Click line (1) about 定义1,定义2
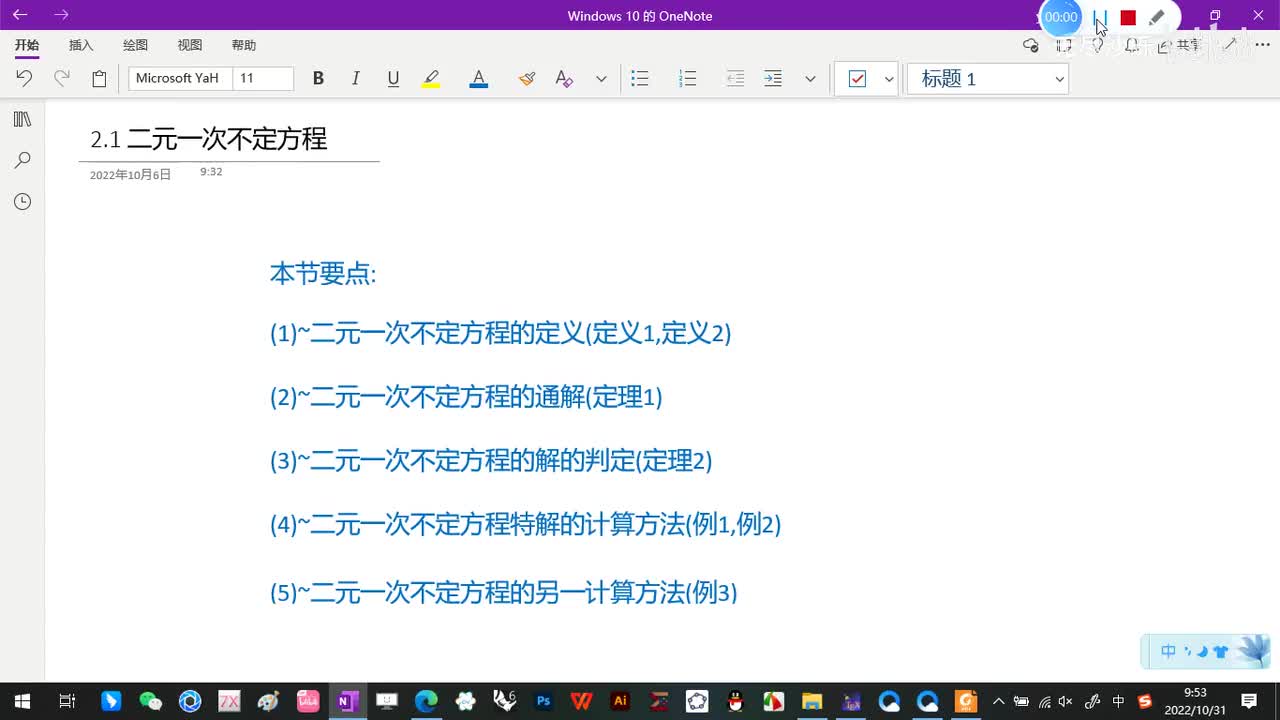The image size is (1280, 720). [500, 333]
